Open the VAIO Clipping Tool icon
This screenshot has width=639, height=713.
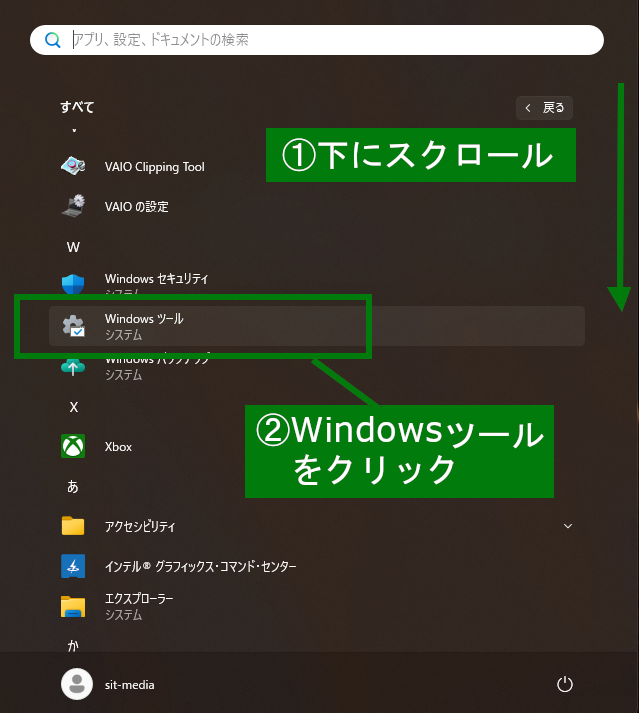[x=73, y=166]
